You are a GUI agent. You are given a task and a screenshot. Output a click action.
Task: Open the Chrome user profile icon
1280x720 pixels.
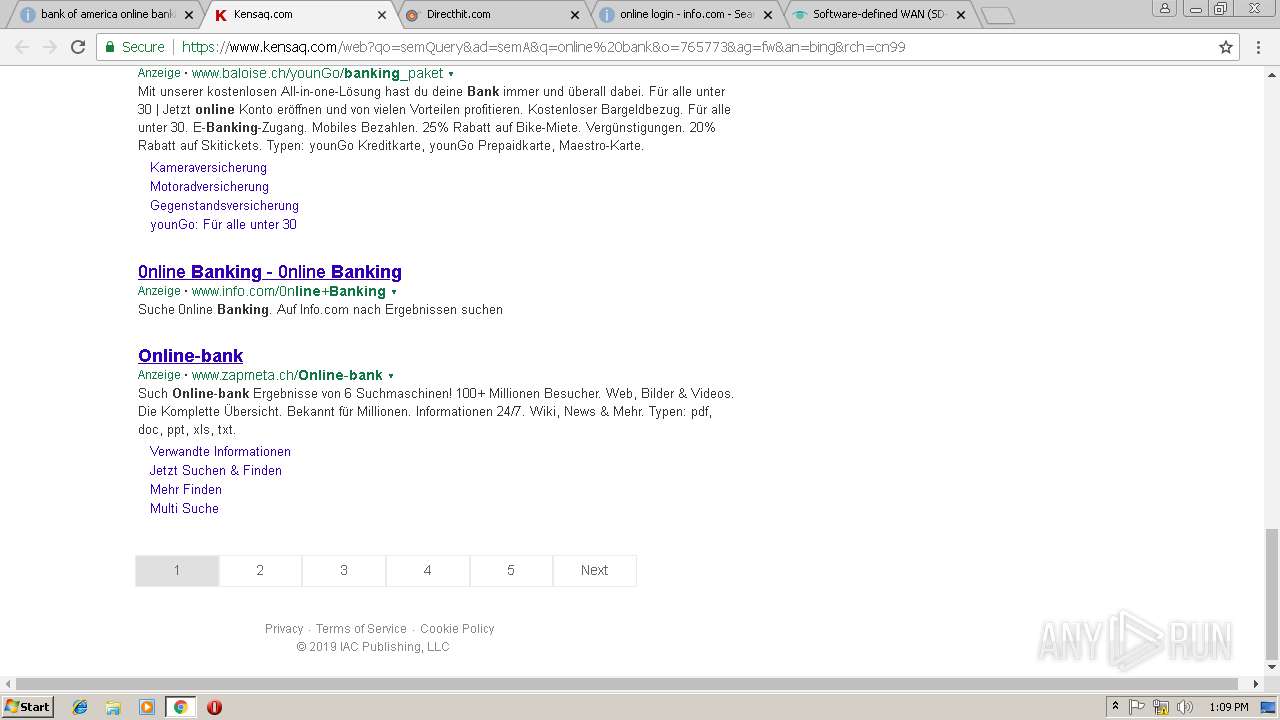tap(1165, 8)
